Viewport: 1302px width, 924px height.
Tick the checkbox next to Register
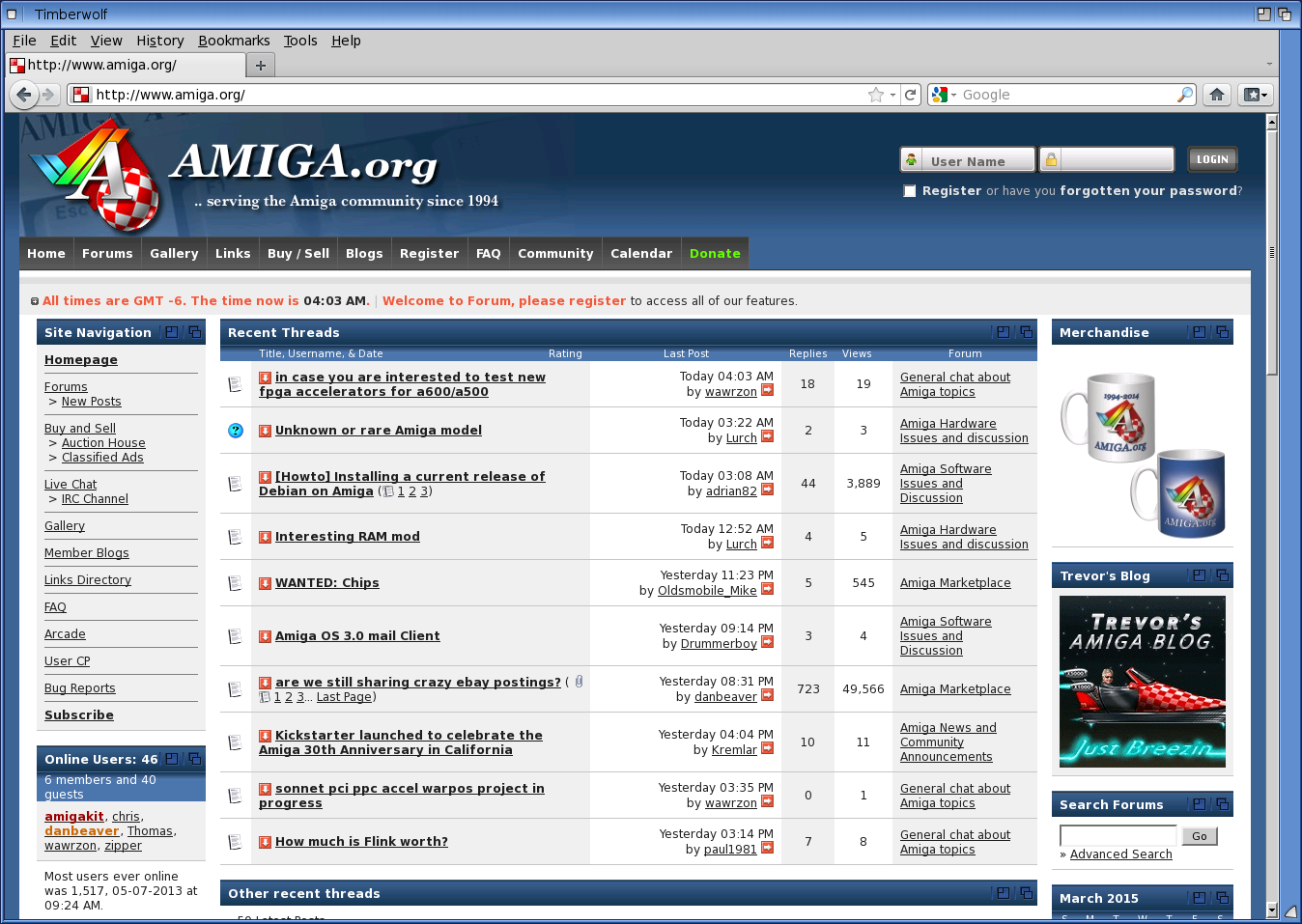(909, 191)
